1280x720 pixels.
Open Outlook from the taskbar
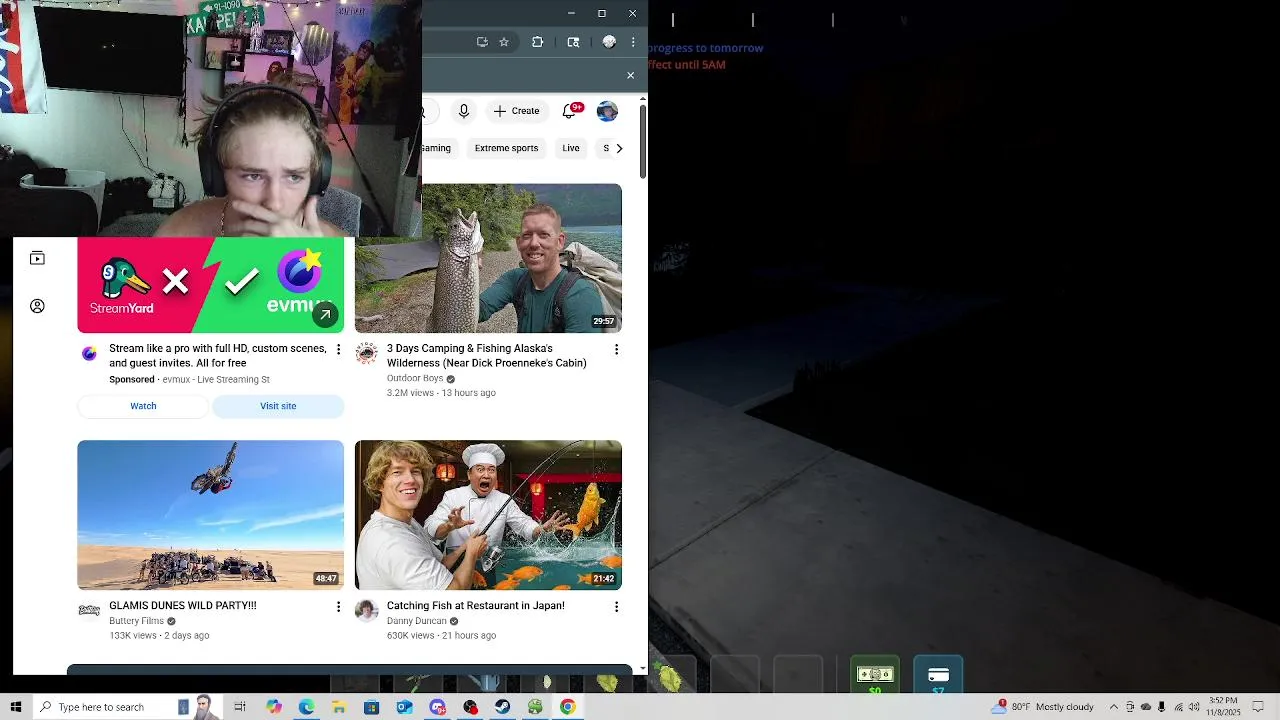[x=404, y=707]
